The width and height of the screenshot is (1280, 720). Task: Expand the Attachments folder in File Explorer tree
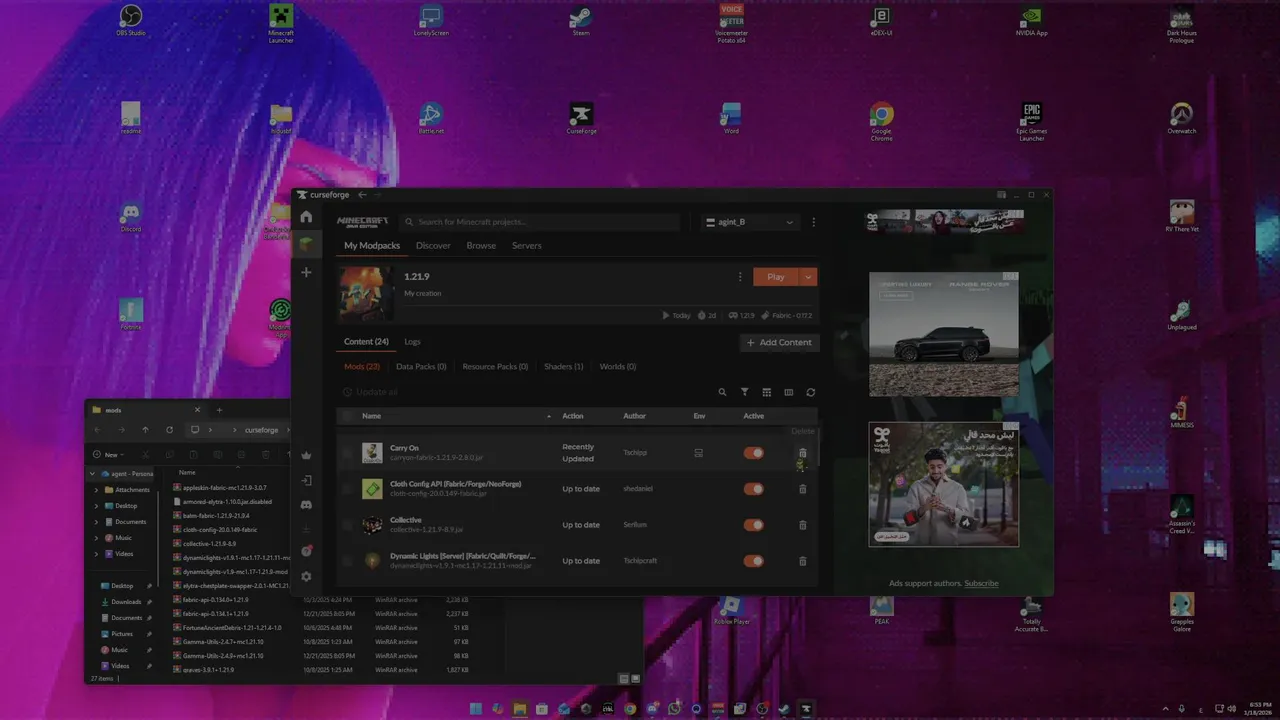97,490
